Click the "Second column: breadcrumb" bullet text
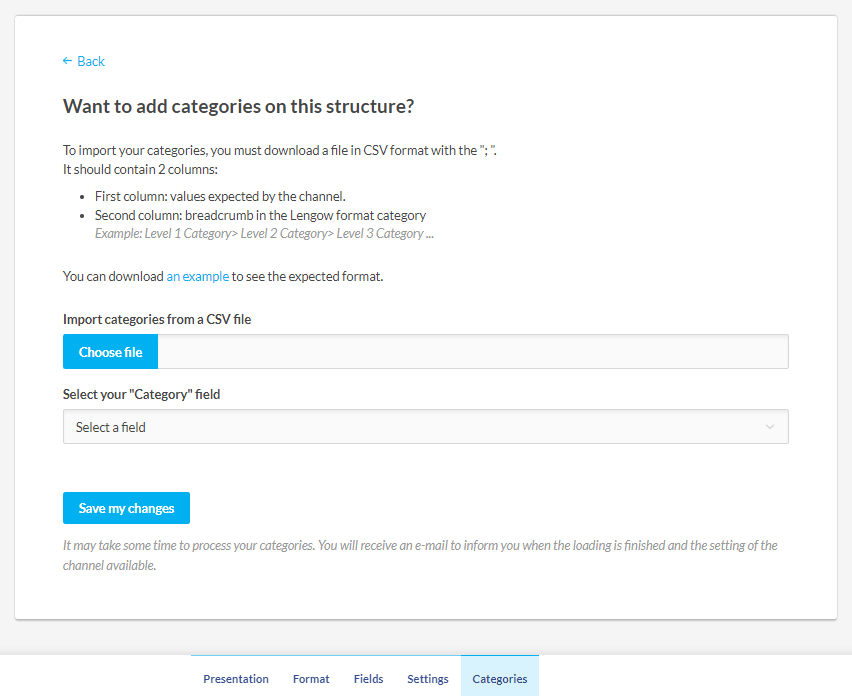The height and width of the screenshot is (696, 852). (260, 215)
